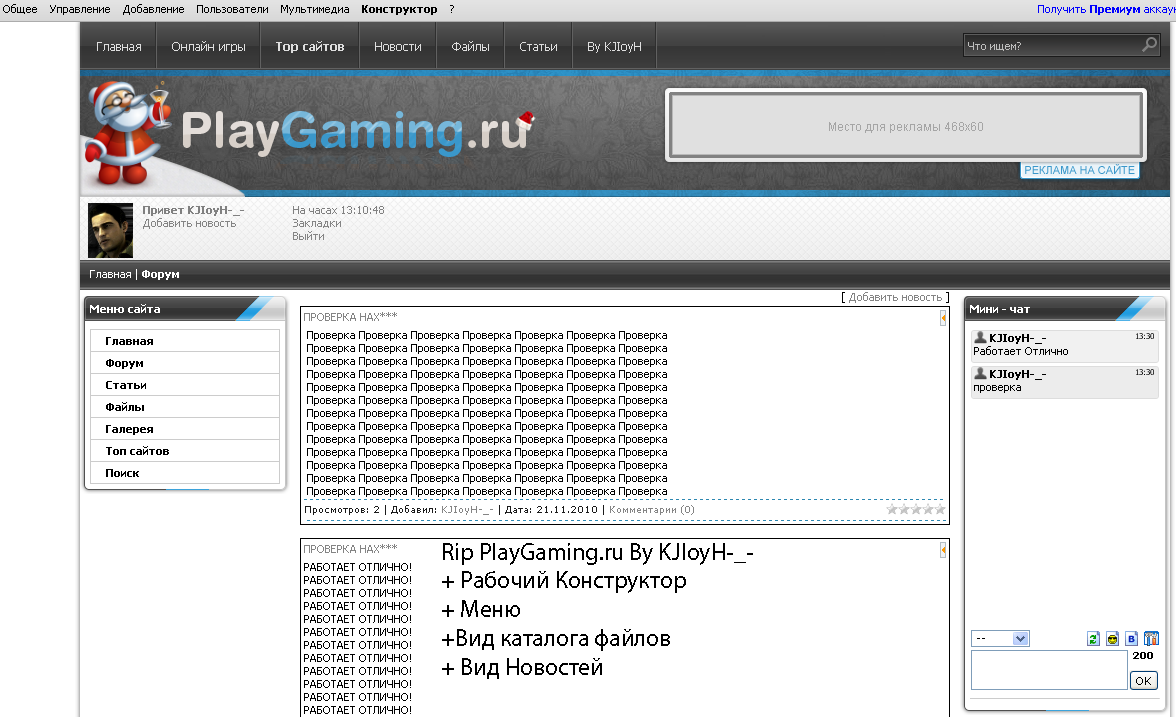Click the 'Получить Премиум' link
Image resolution: width=1176 pixels, height=717 pixels.
pyautogui.click(x=1105, y=9)
